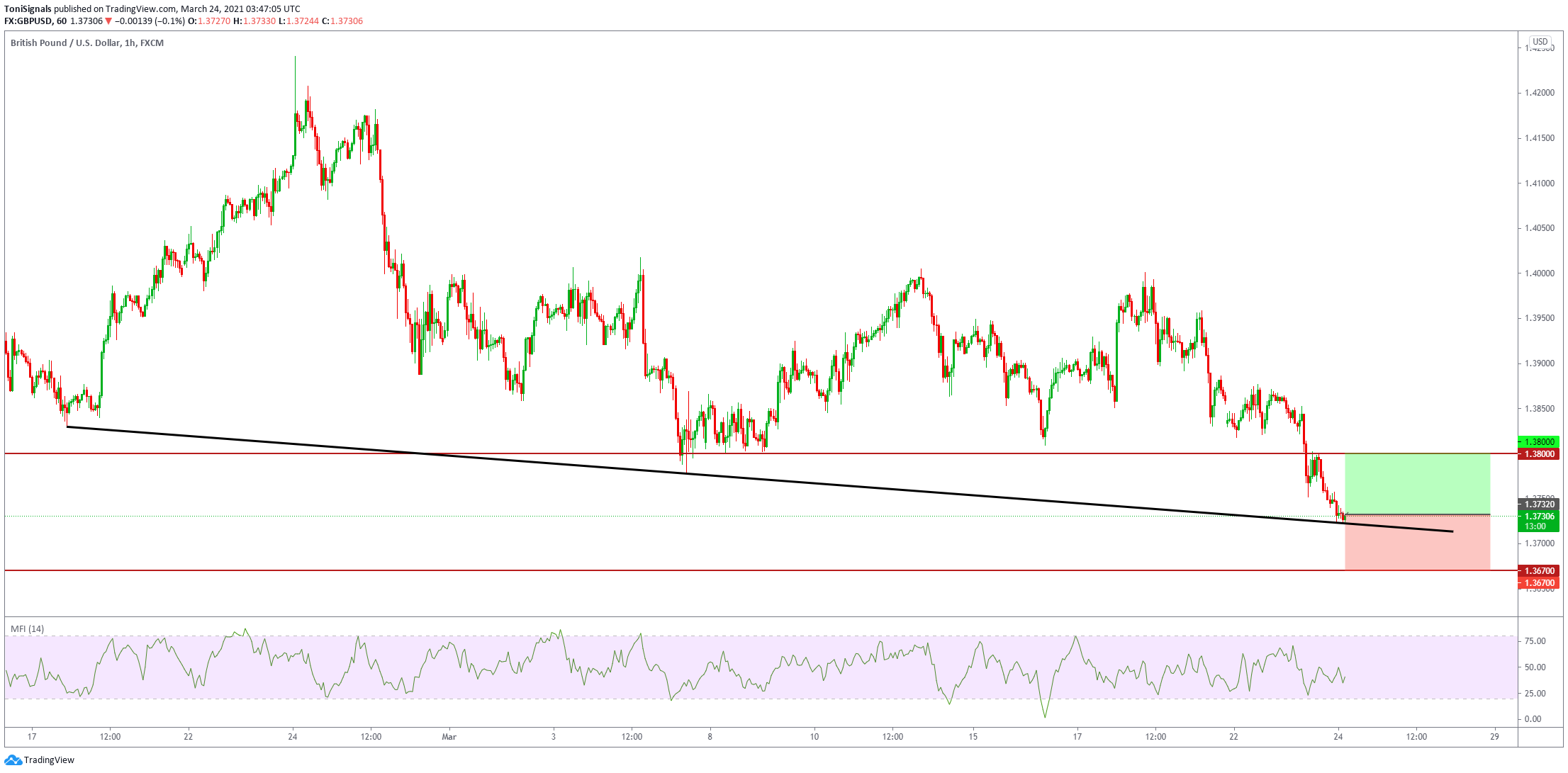Click the ToniSignals author name
Image resolution: width=1568 pixels, height=773 pixels.
coord(28,9)
